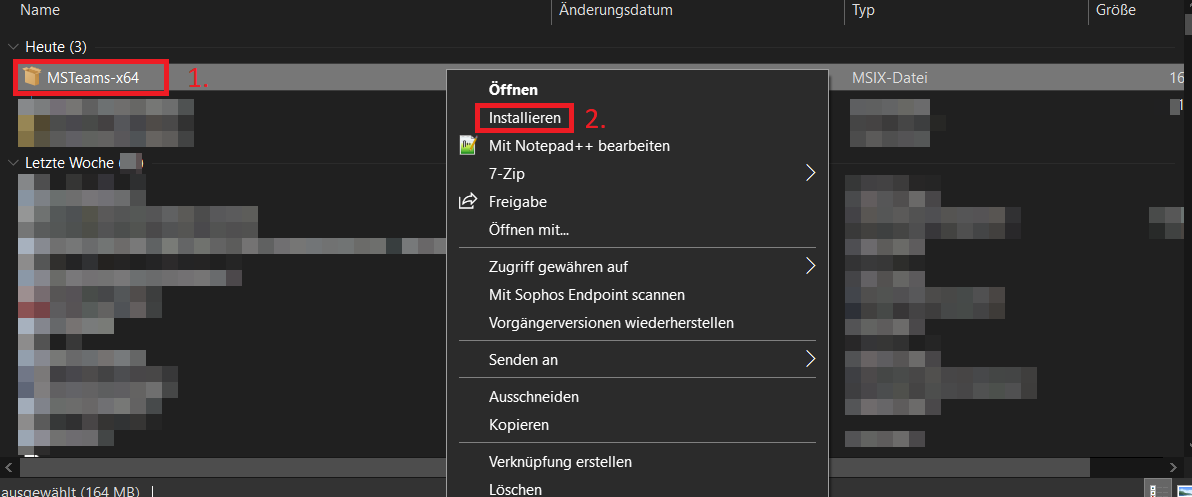Choose Installieren from the context menu
This screenshot has width=1192, height=497.
pyautogui.click(x=525, y=118)
